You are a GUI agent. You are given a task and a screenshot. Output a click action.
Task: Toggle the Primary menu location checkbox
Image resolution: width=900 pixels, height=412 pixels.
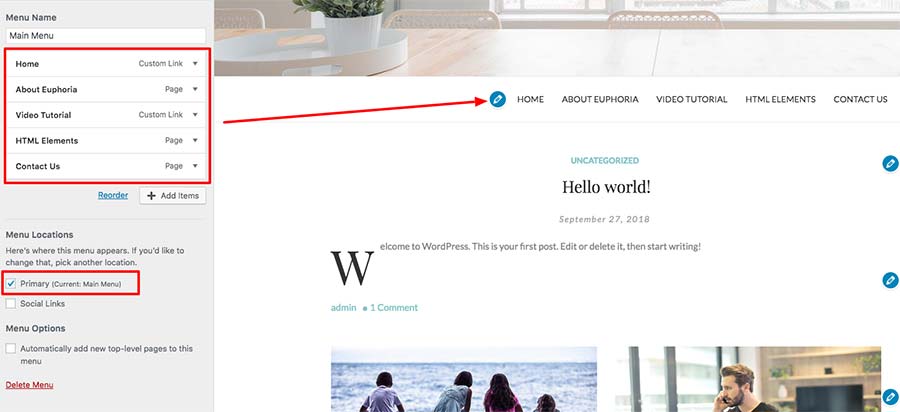[11, 283]
